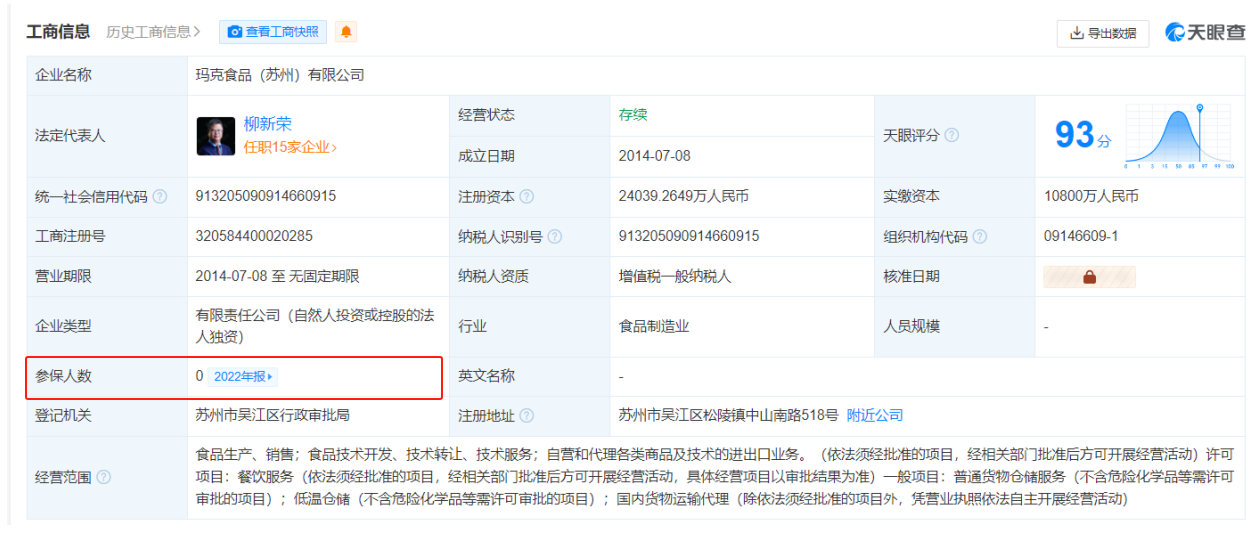Open 查看工商快照 snapshot button
This screenshot has width=1251, height=537.
(x=274, y=32)
